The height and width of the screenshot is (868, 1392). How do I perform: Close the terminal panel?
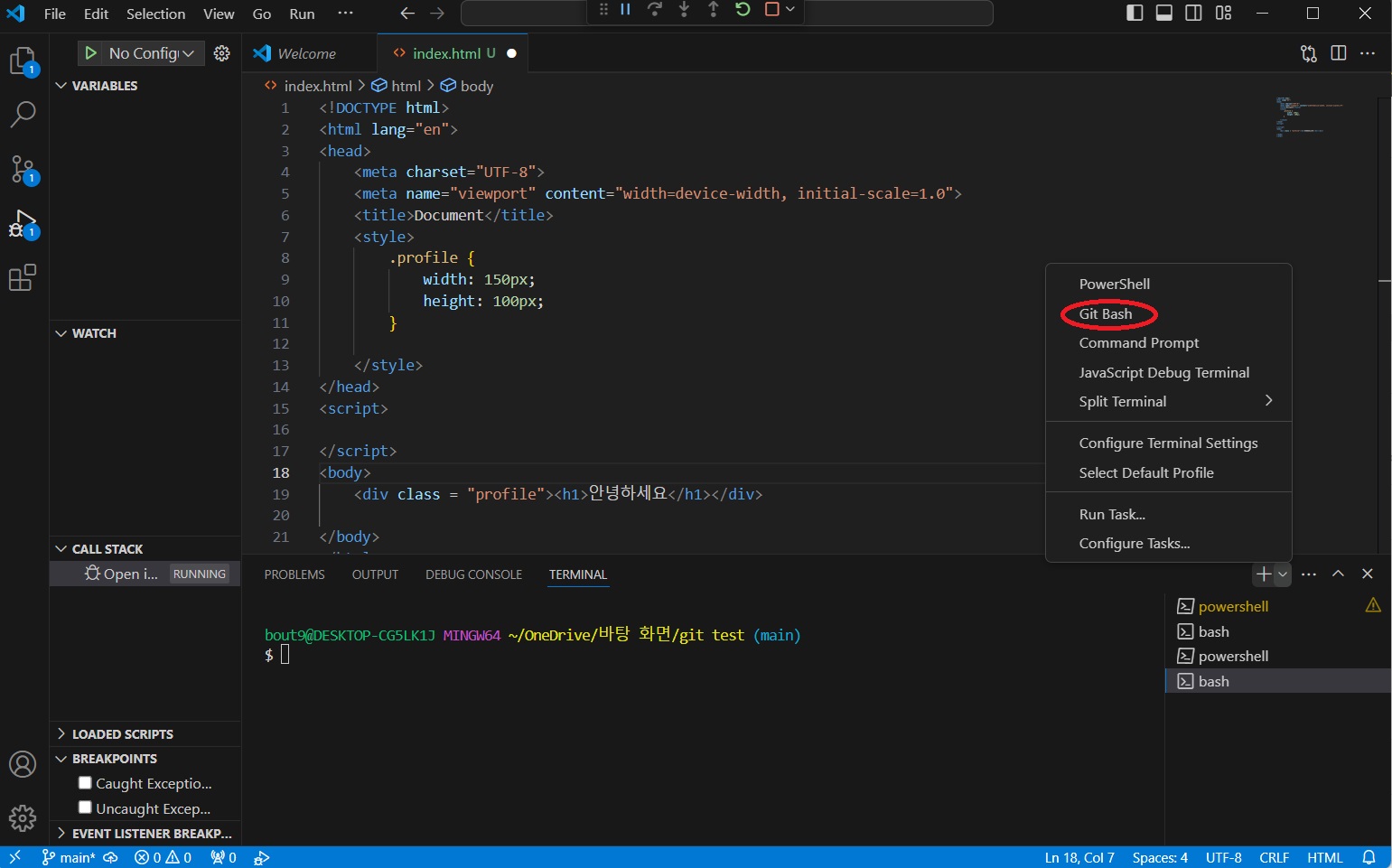tap(1368, 574)
